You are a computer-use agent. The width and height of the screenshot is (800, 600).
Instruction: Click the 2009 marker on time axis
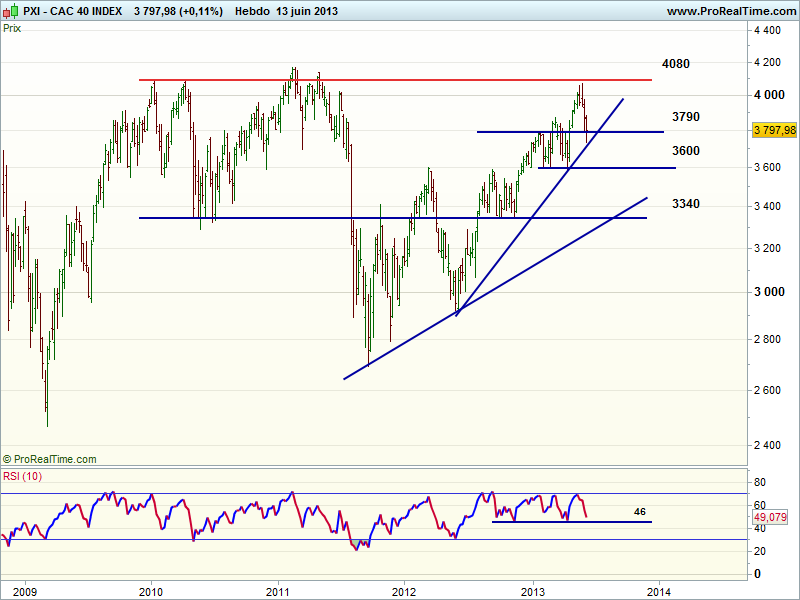pyautogui.click(x=24, y=590)
